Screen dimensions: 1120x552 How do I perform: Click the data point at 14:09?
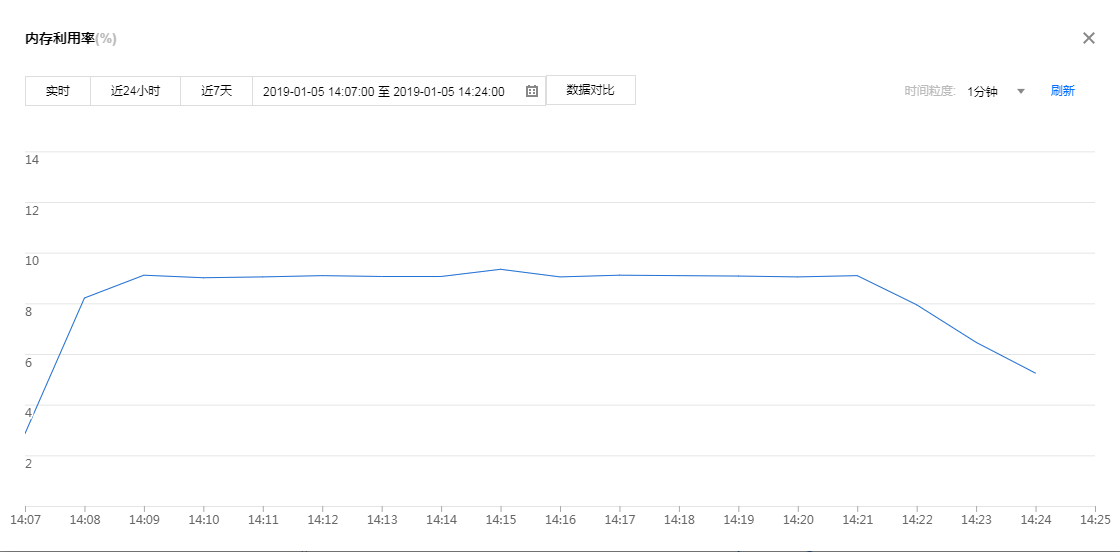coord(144,275)
